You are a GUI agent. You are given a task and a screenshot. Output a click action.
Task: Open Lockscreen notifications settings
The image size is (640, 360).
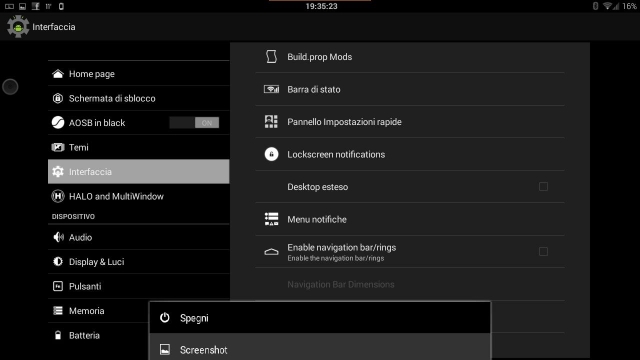[410, 154]
